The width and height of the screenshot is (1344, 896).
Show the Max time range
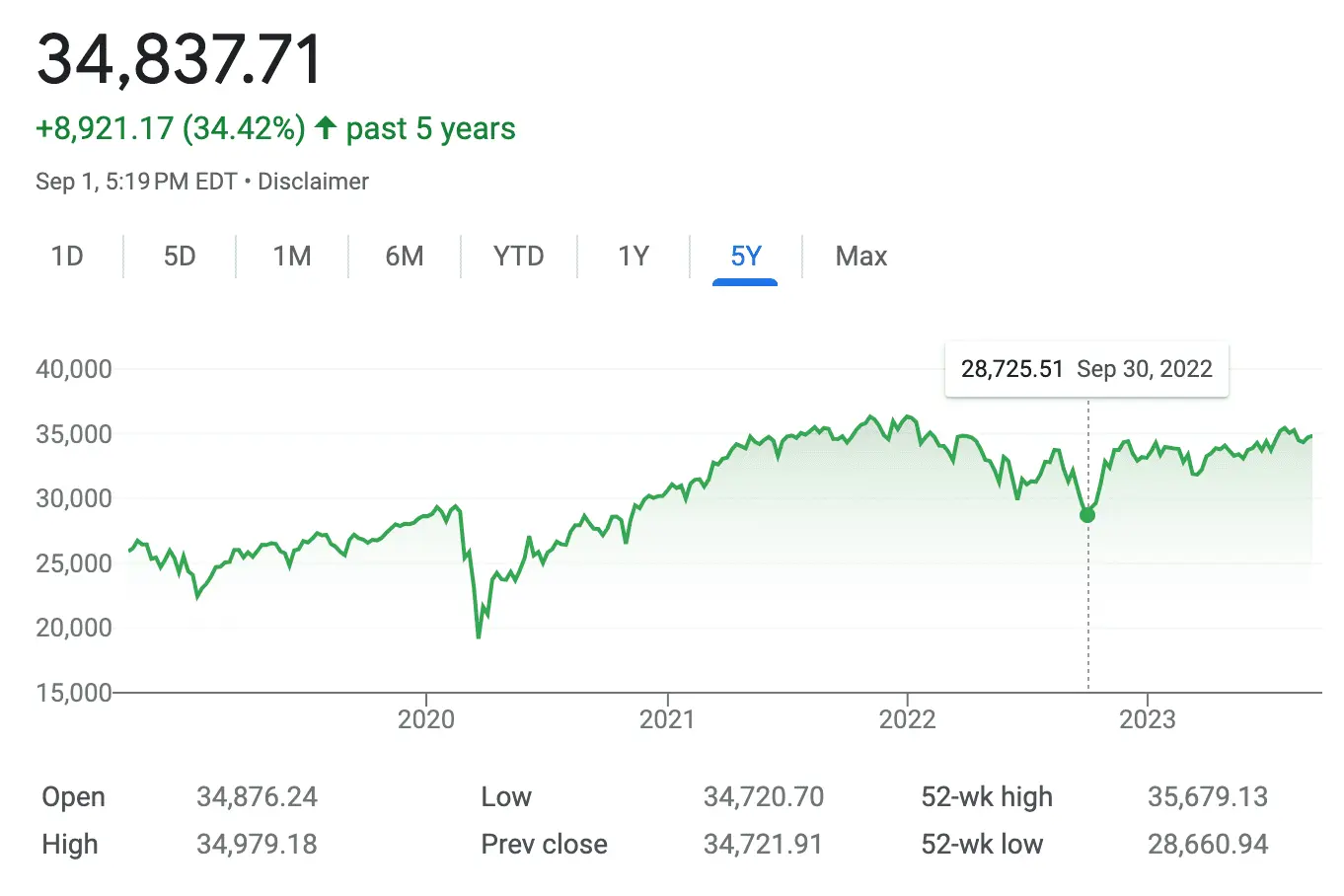click(860, 257)
